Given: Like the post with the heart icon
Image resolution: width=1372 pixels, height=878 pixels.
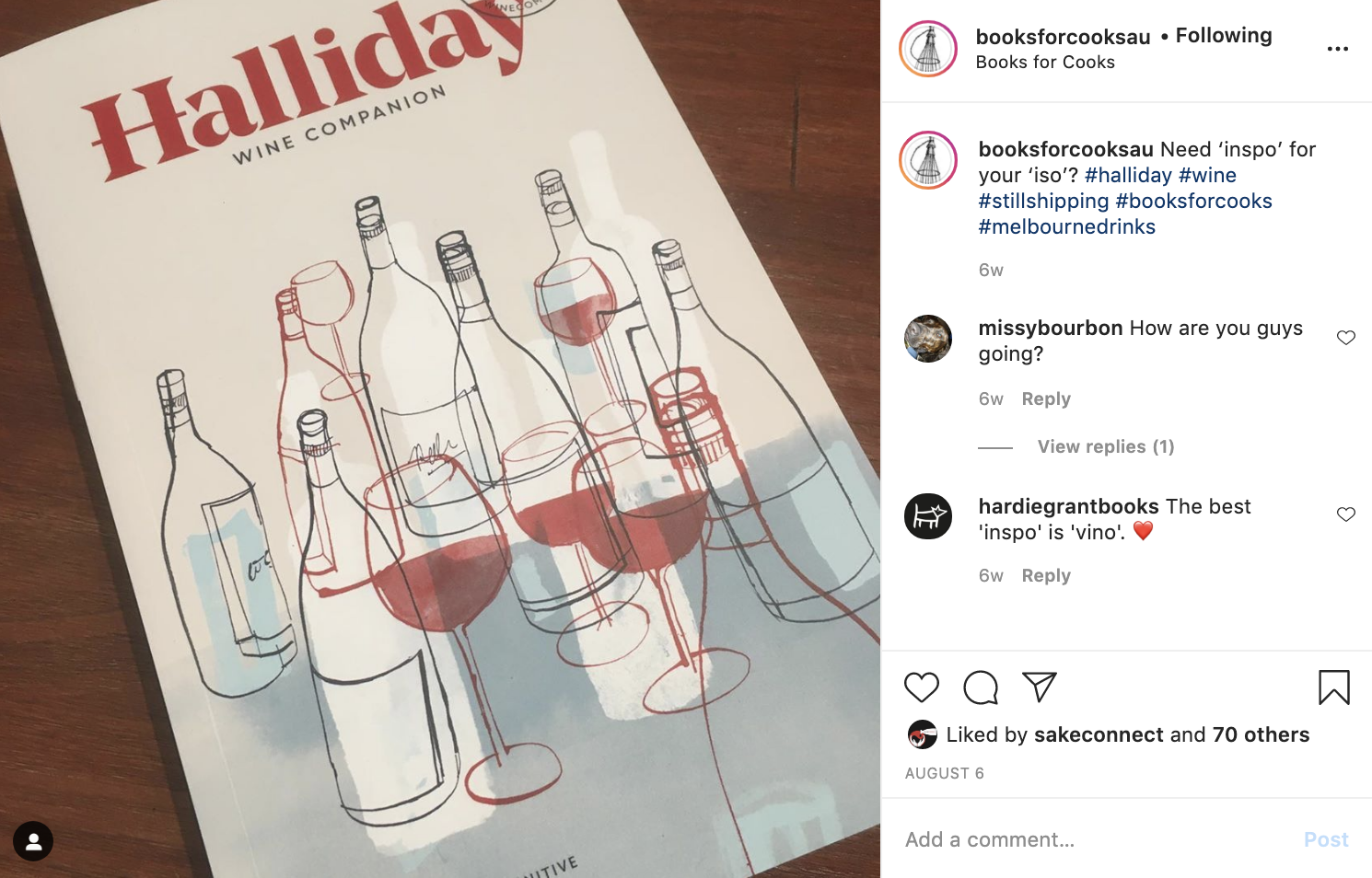Looking at the screenshot, I should [921, 687].
